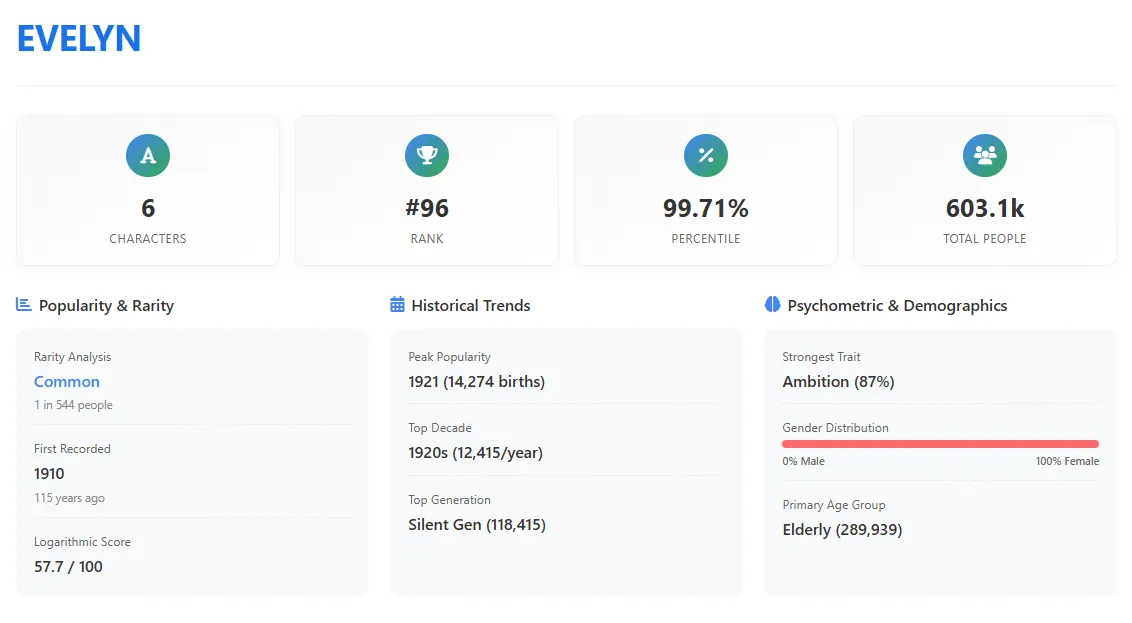Select the Elderly primary age group
1132x623 pixels.
842,529
